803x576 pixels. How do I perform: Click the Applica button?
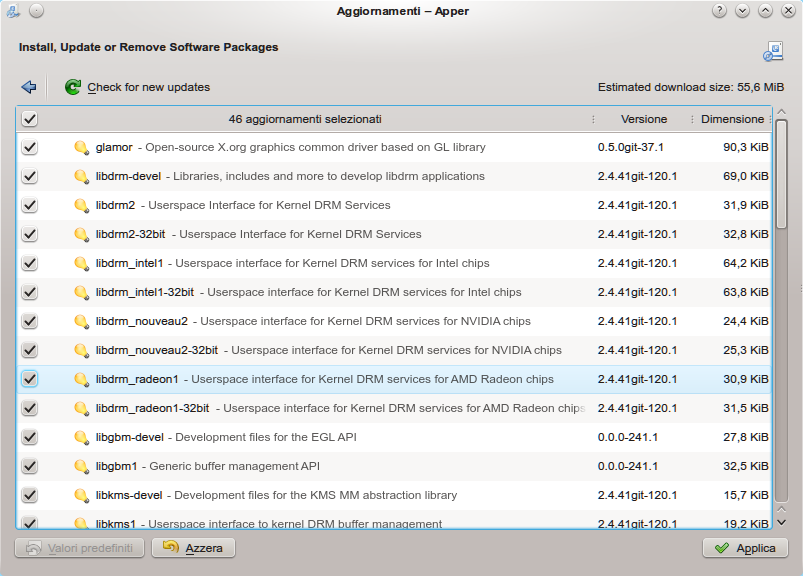pos(745,548)
